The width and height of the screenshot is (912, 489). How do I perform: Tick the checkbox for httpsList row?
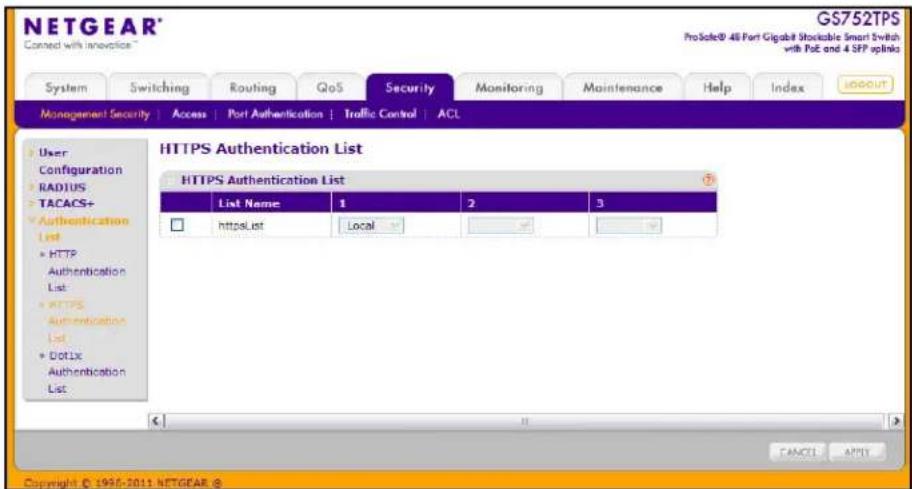pos(177,225)
